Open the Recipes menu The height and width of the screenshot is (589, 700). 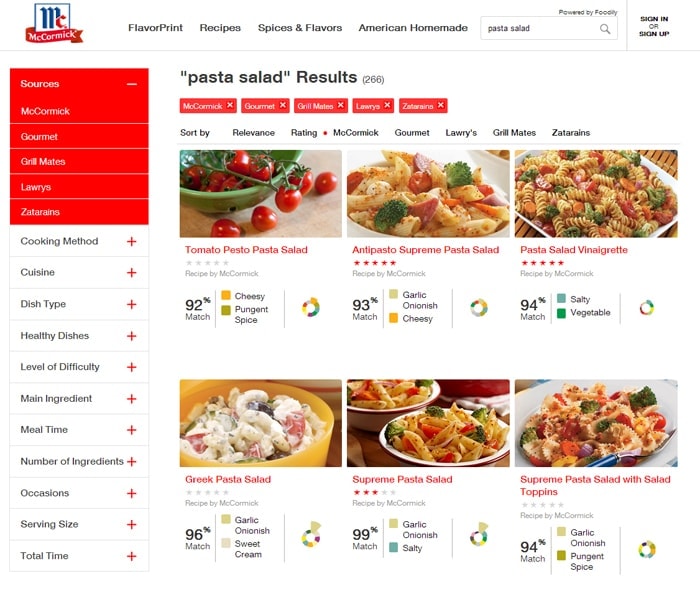(x=220, y=28)
